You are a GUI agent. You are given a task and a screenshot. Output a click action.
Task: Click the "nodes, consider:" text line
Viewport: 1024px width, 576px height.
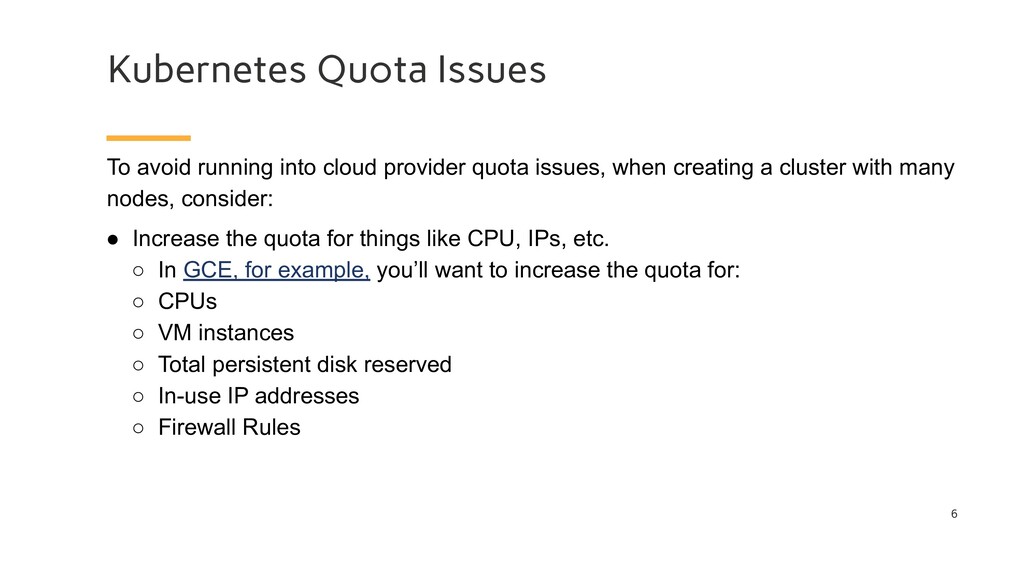point(190,199)
